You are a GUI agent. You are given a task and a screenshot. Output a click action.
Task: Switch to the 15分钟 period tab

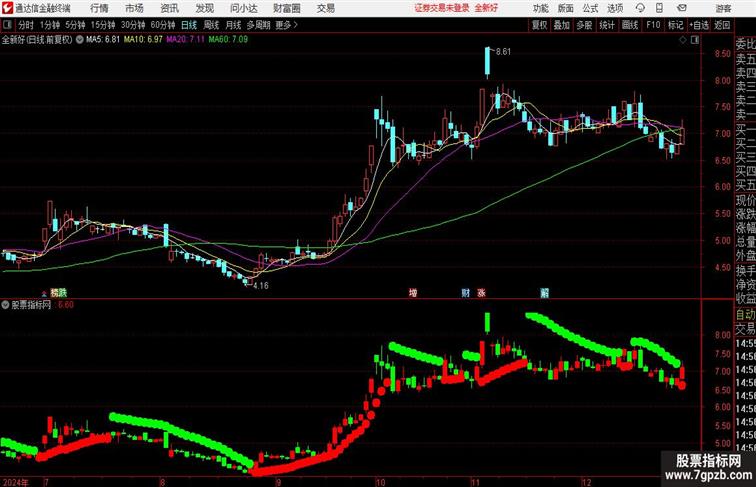(103, 25)
